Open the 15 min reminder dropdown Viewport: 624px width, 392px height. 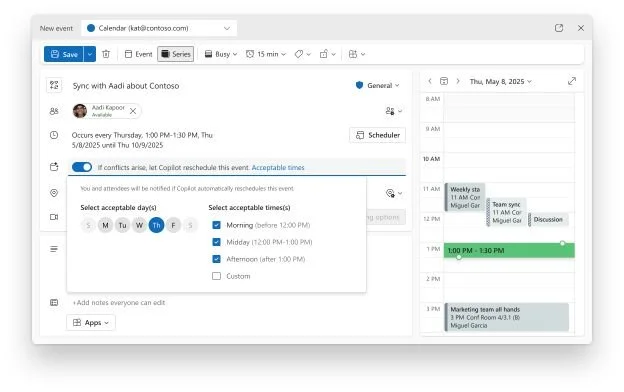click(x=266, y=54)
